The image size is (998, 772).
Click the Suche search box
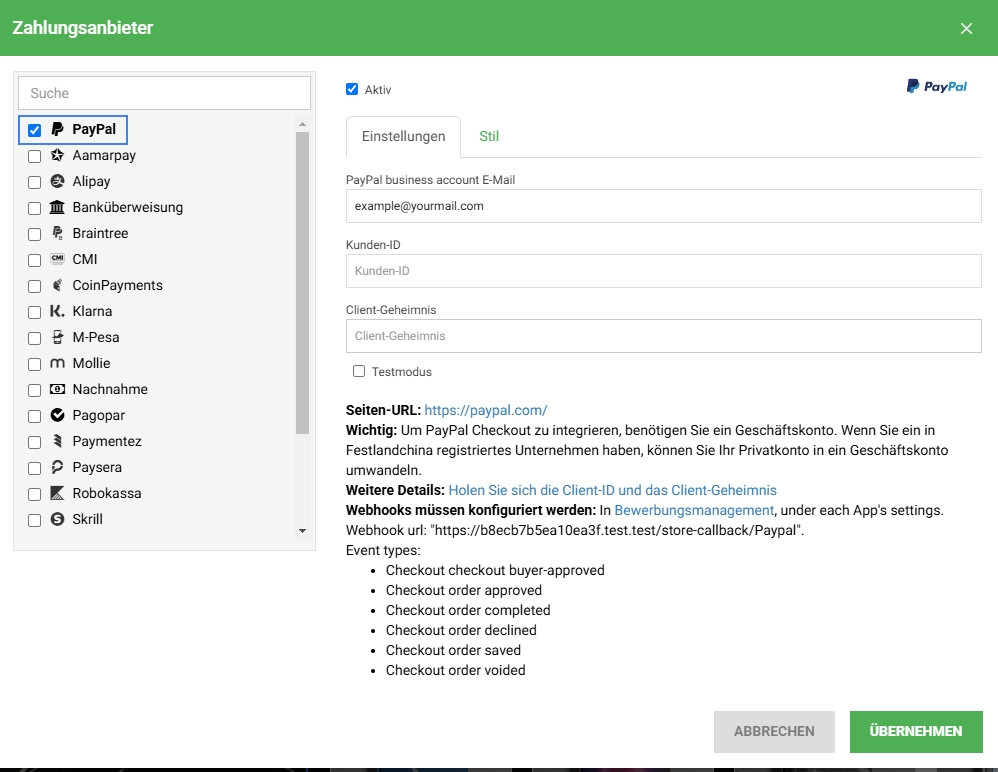(x=165, y=93)
